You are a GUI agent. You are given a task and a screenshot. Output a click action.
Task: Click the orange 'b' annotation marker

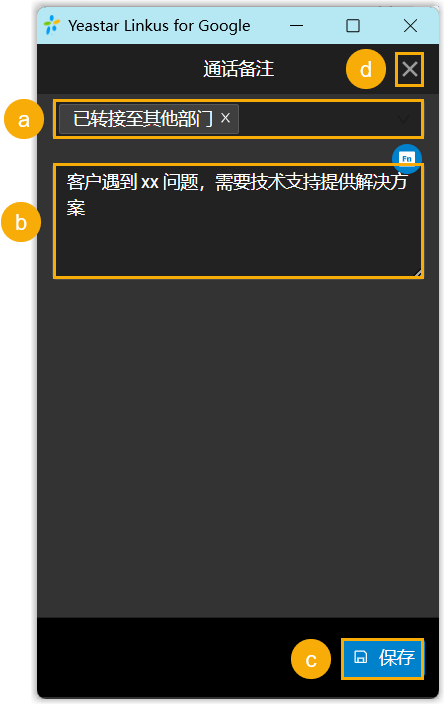(x=21, y=222)
